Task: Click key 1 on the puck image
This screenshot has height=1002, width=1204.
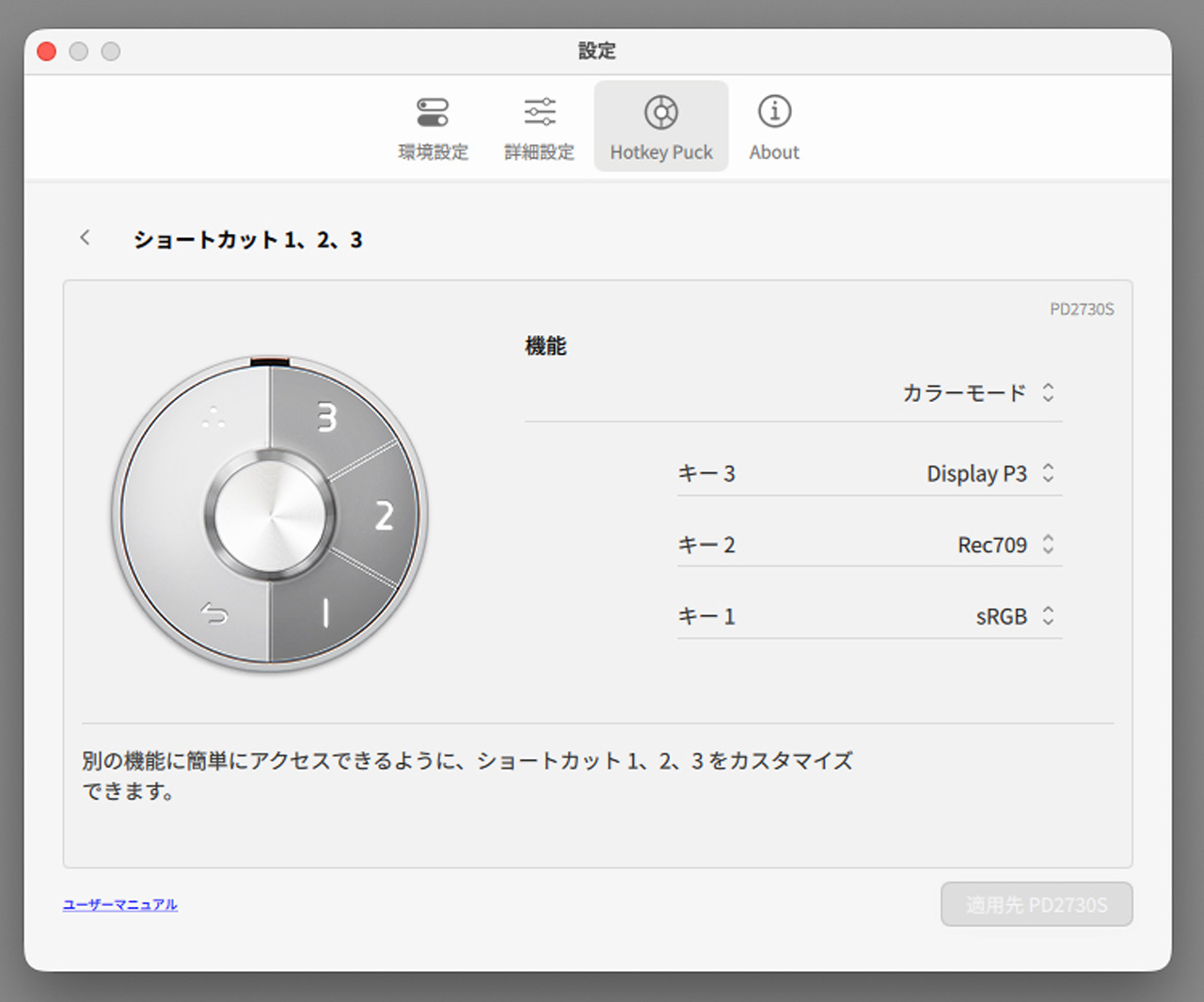Action: [x=325, y=613]
